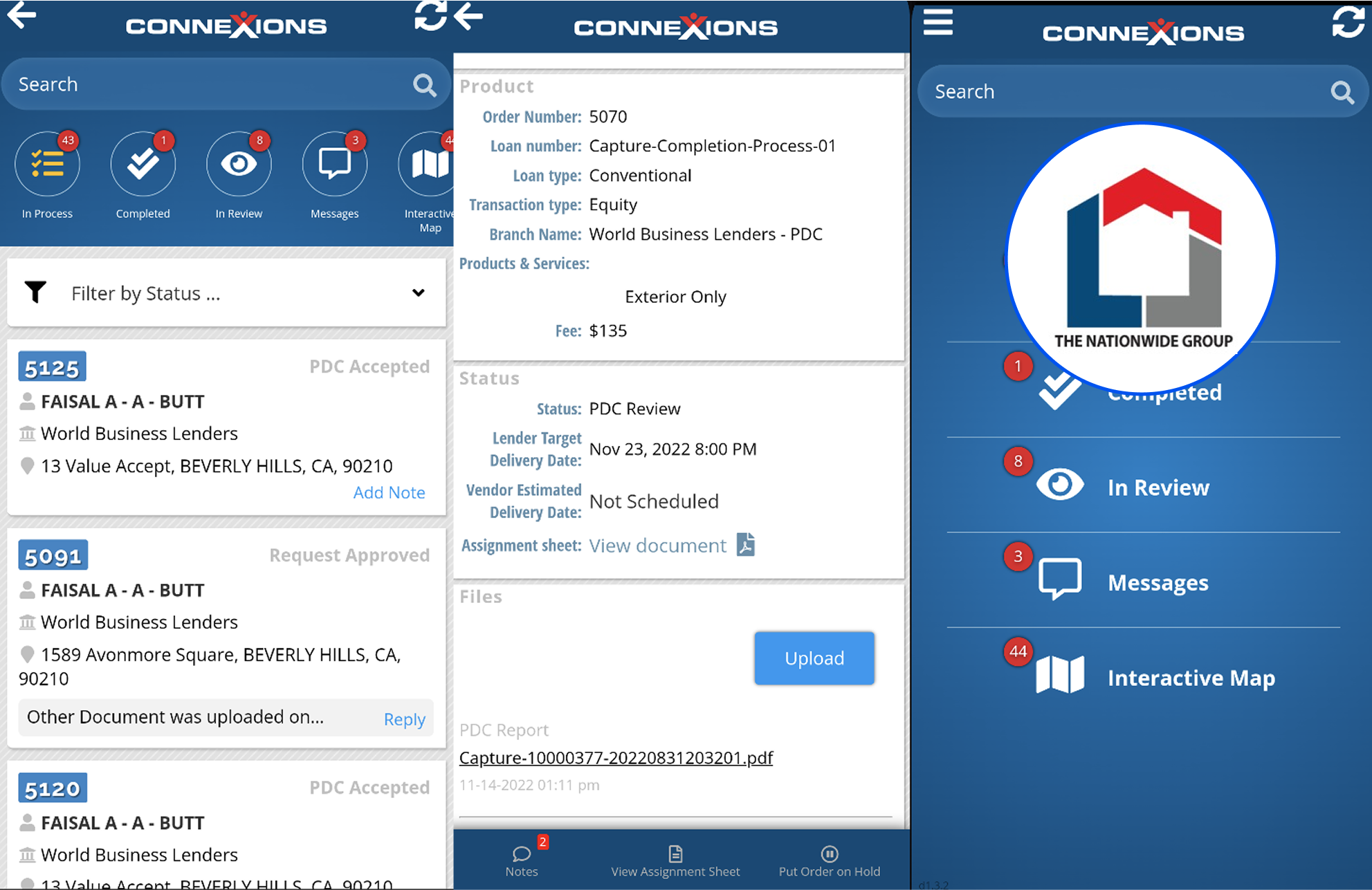Click the filter funnel icon
Screen dimensions: 1372x890
coord(35,293)
